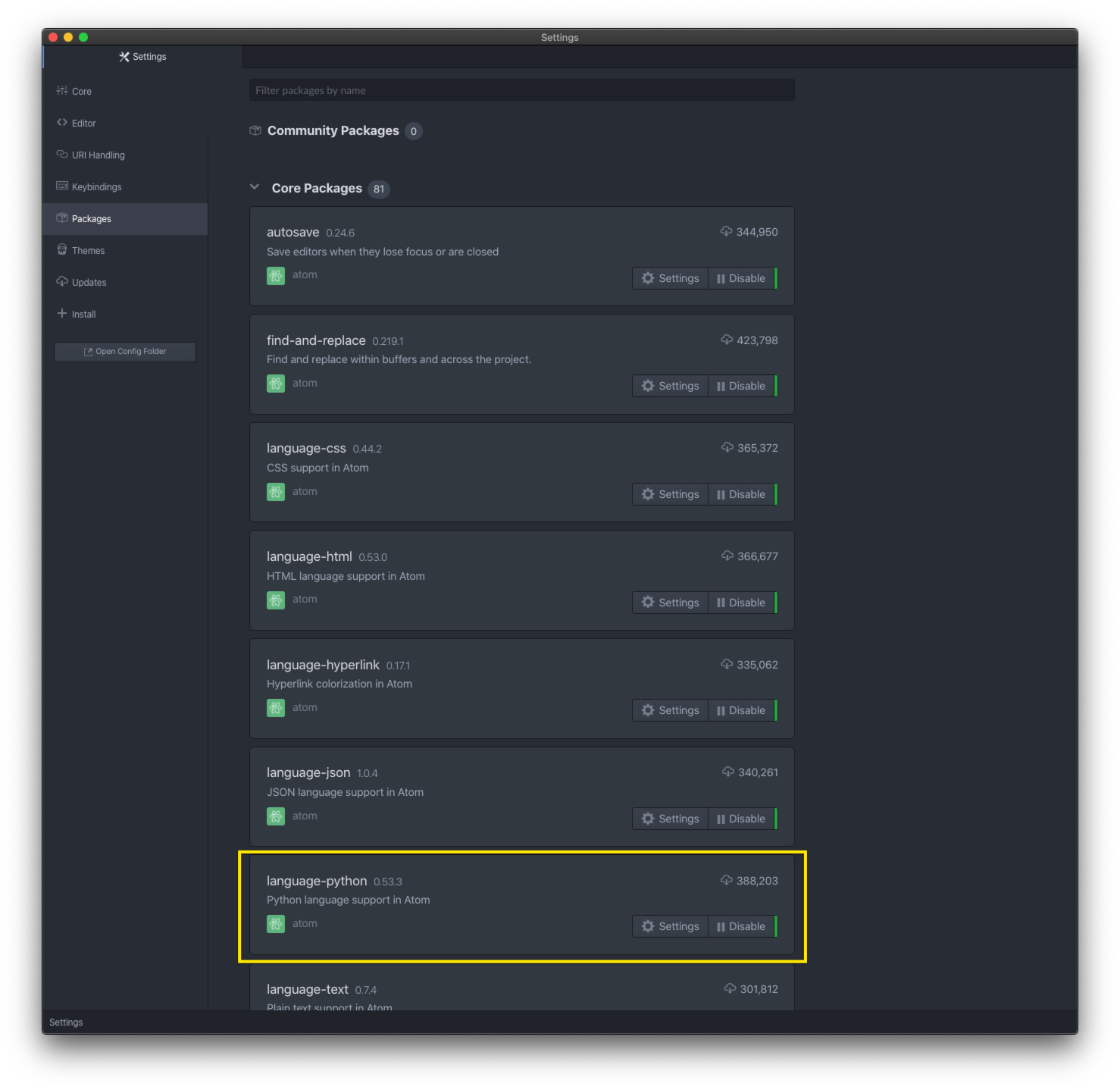Open the Keybindings section
This screenshot has width=1120, height=1090.
coord(125,186)
